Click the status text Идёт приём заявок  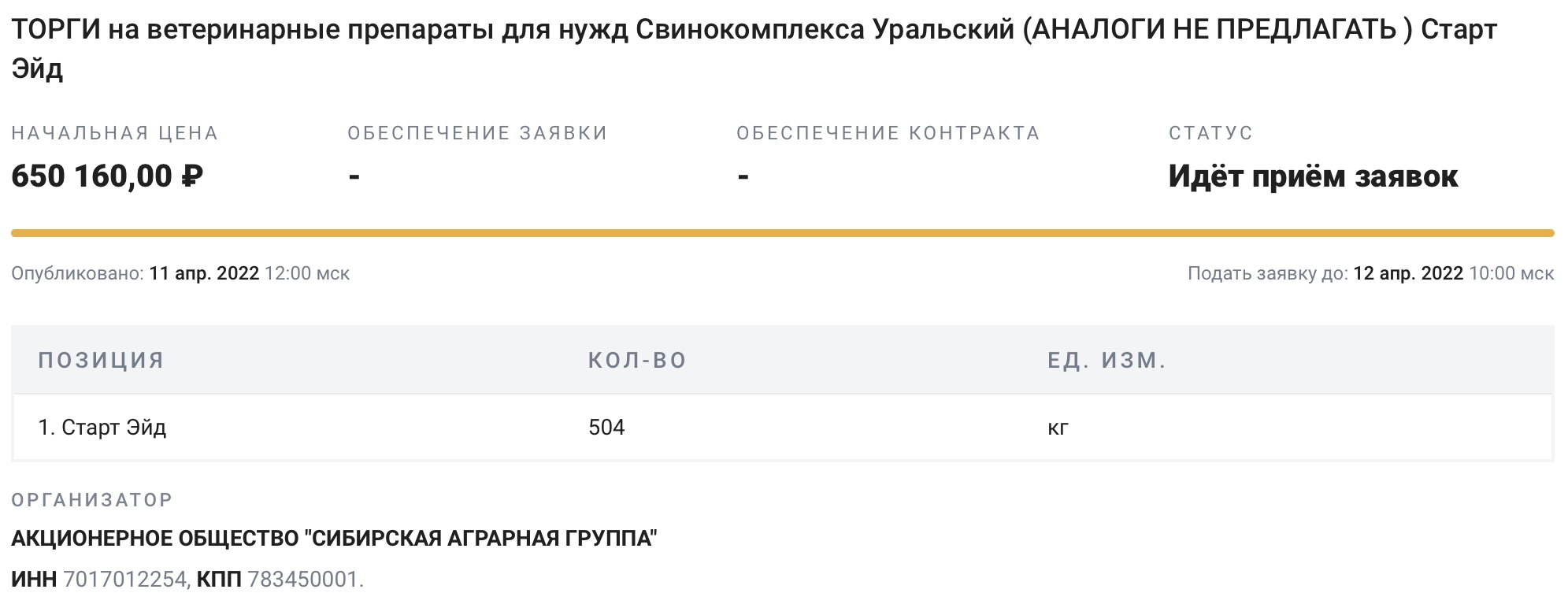point(1313,176)
